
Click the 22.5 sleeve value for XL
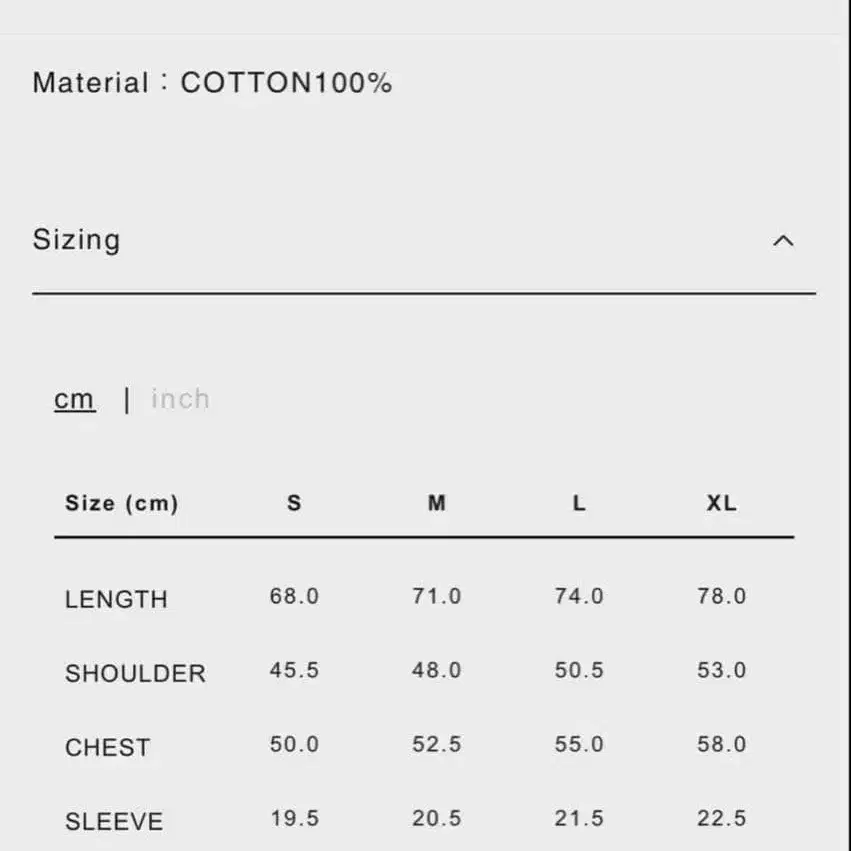click(x=721, y=818)
